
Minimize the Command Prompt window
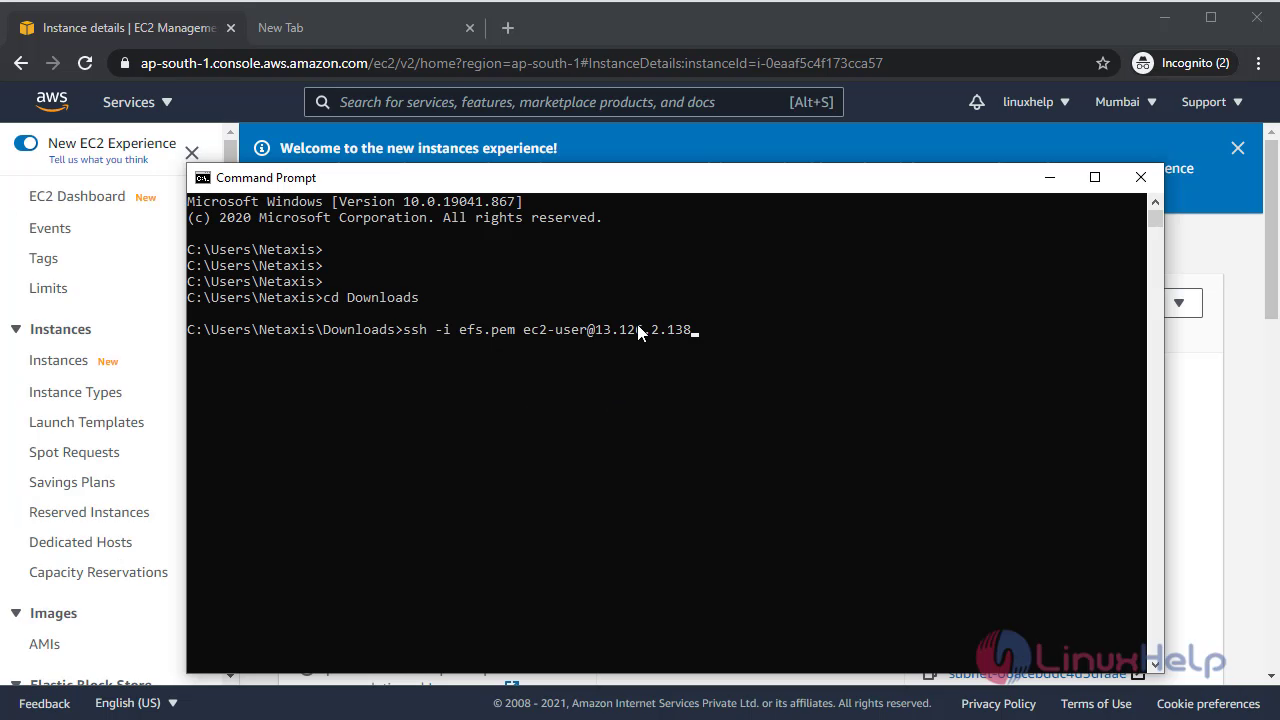[x=1050, y=177]
